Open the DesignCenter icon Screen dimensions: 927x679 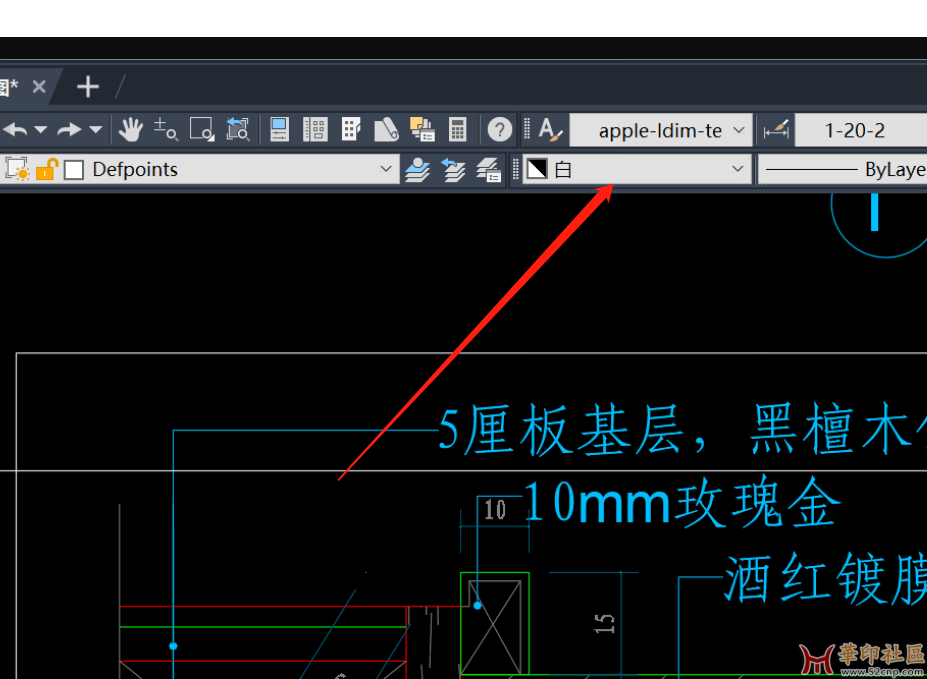tap(316, 129)
